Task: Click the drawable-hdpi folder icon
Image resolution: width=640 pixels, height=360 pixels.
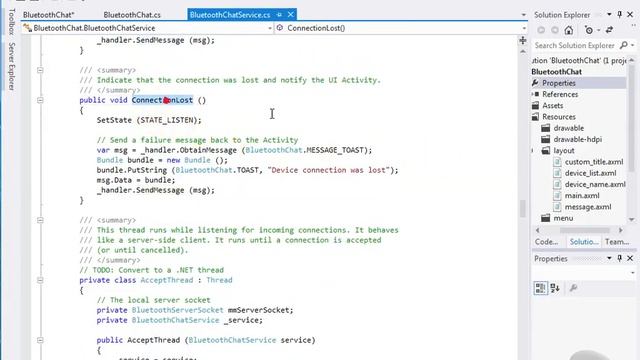Action: click(546, 139)
